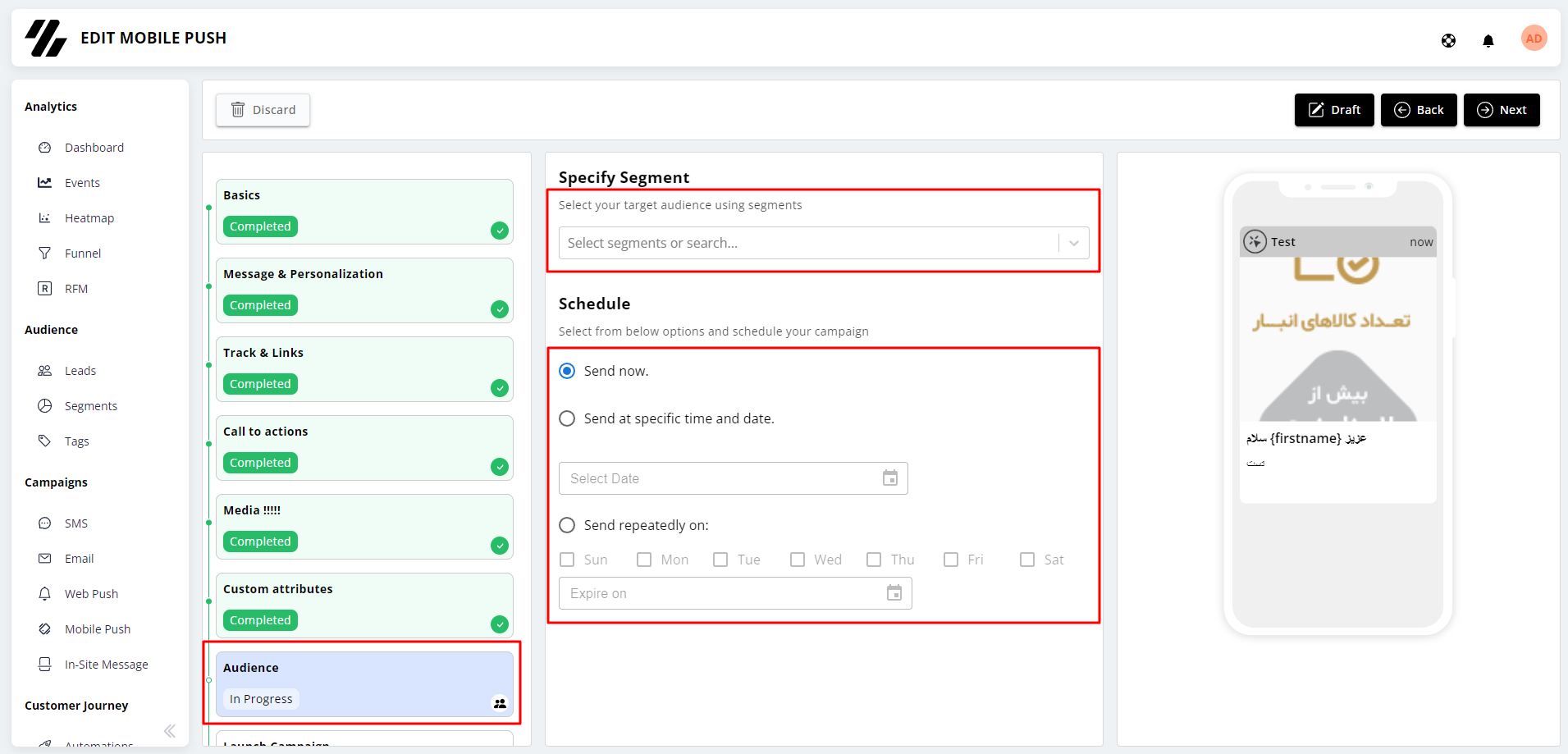
Task: Go to previous step with Back button
Action: pos(1419,110)
